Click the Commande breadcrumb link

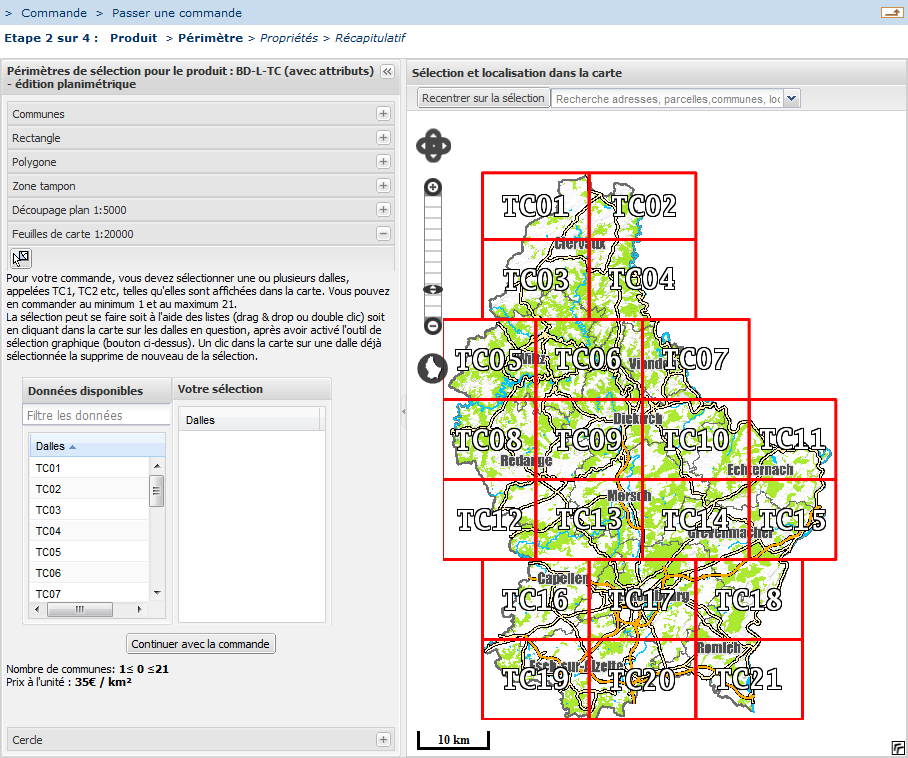click(x=54, y=13)
